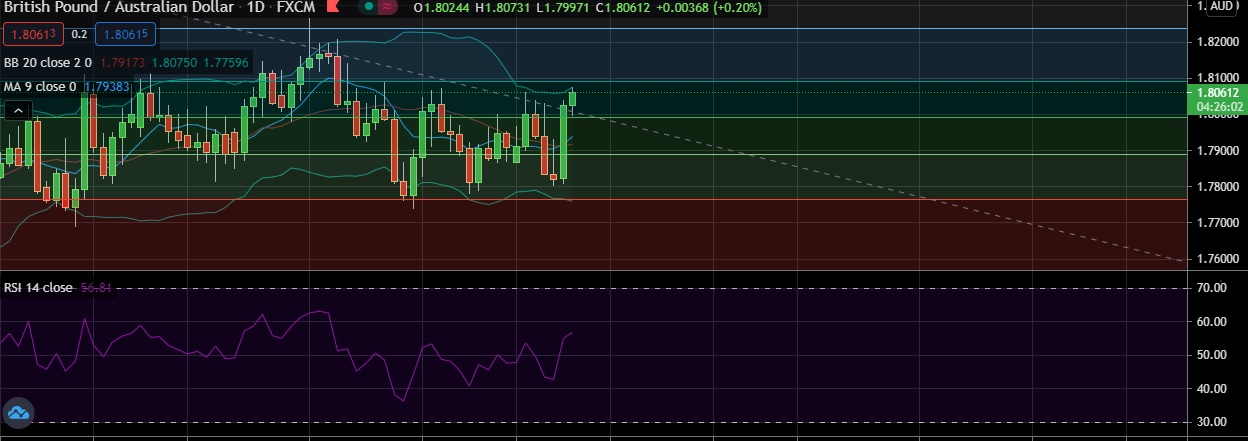Click the 30.00 RSI axis label
1248x441 pixels.
(1211, 422)
